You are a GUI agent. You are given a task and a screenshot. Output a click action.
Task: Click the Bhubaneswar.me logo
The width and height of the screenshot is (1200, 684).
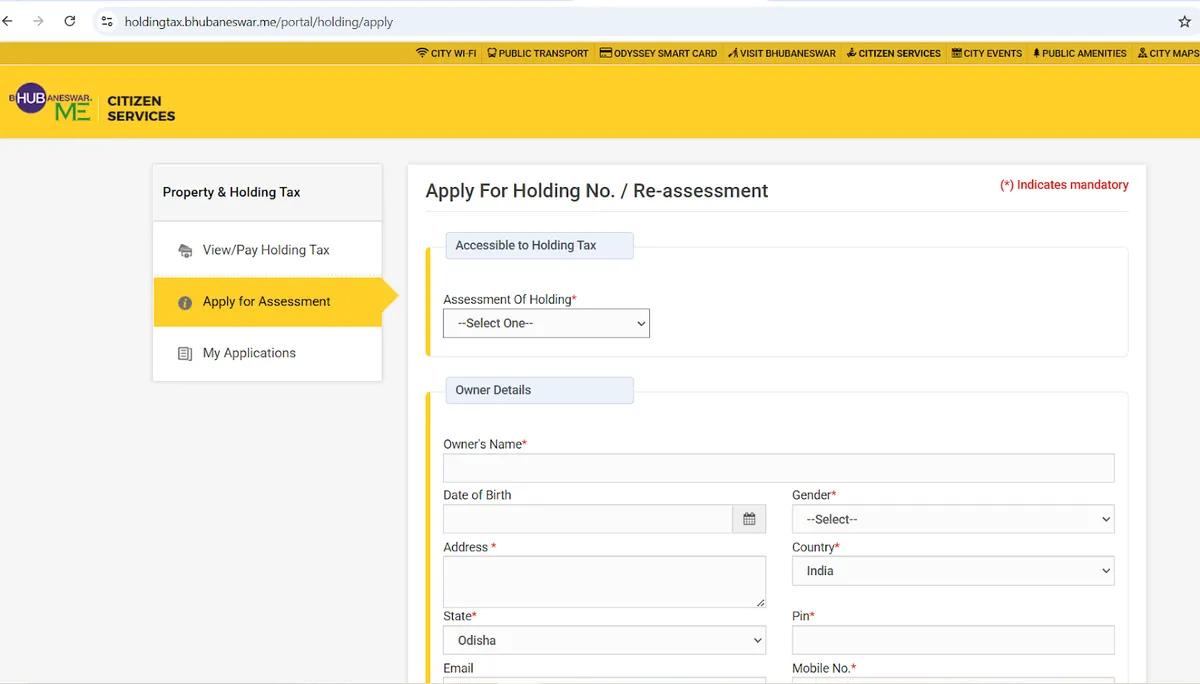click(x=51, y=103)
